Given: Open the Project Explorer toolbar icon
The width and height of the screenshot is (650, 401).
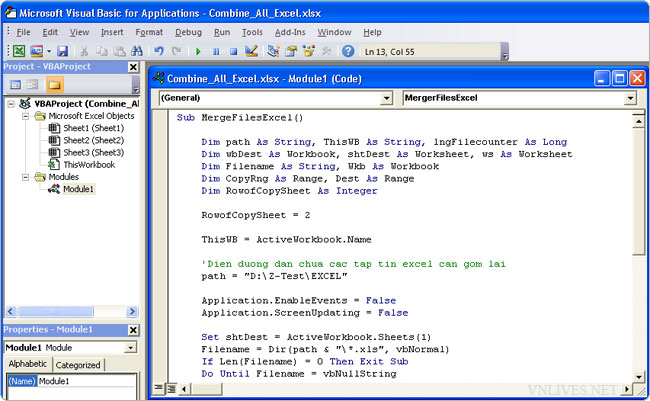Looking at the screenshot, I should pos(273,51).
